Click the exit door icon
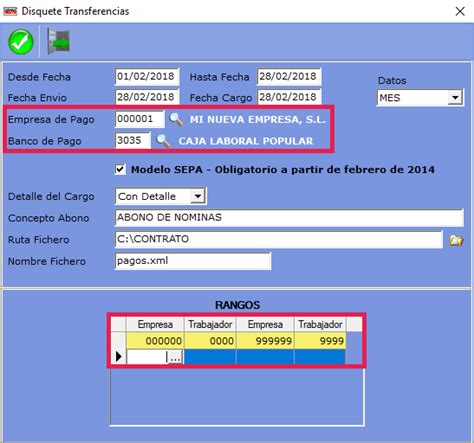 click(59, 41)
